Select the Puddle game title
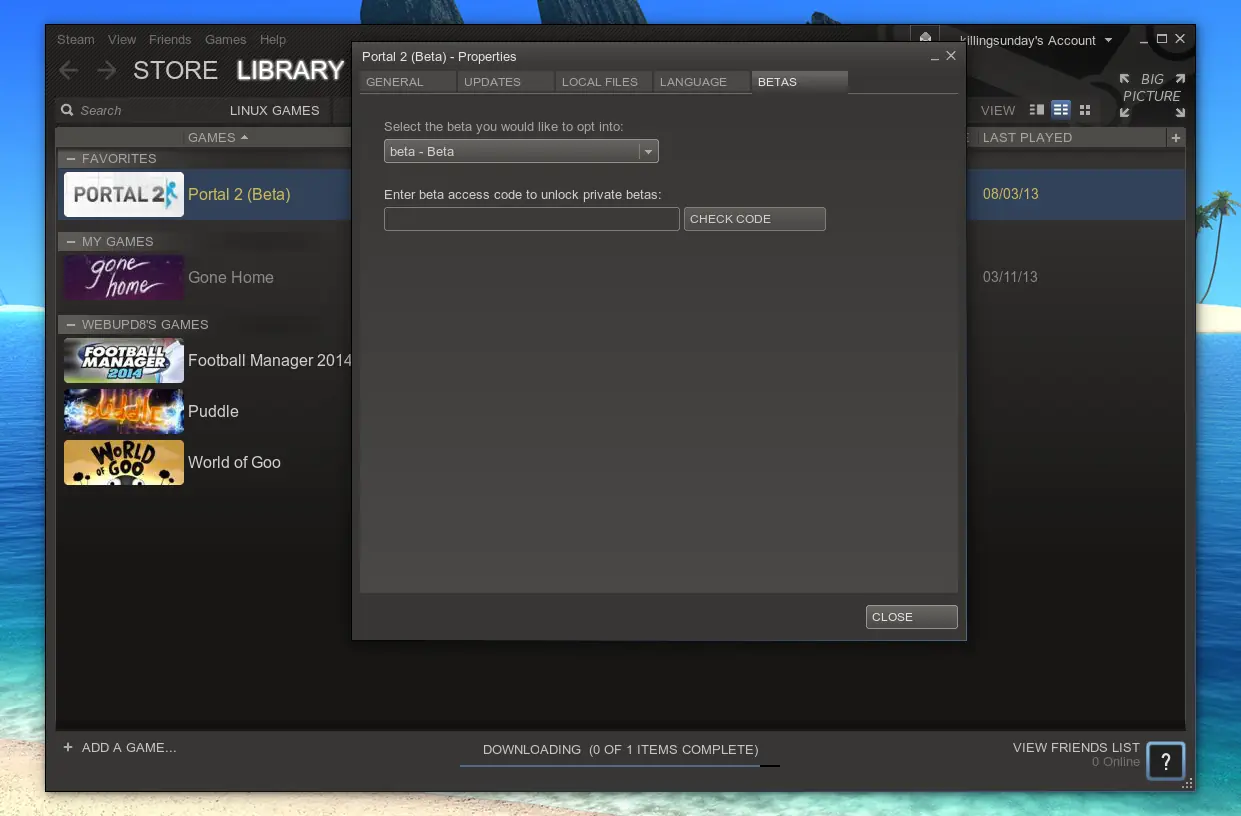 point(213,411)
